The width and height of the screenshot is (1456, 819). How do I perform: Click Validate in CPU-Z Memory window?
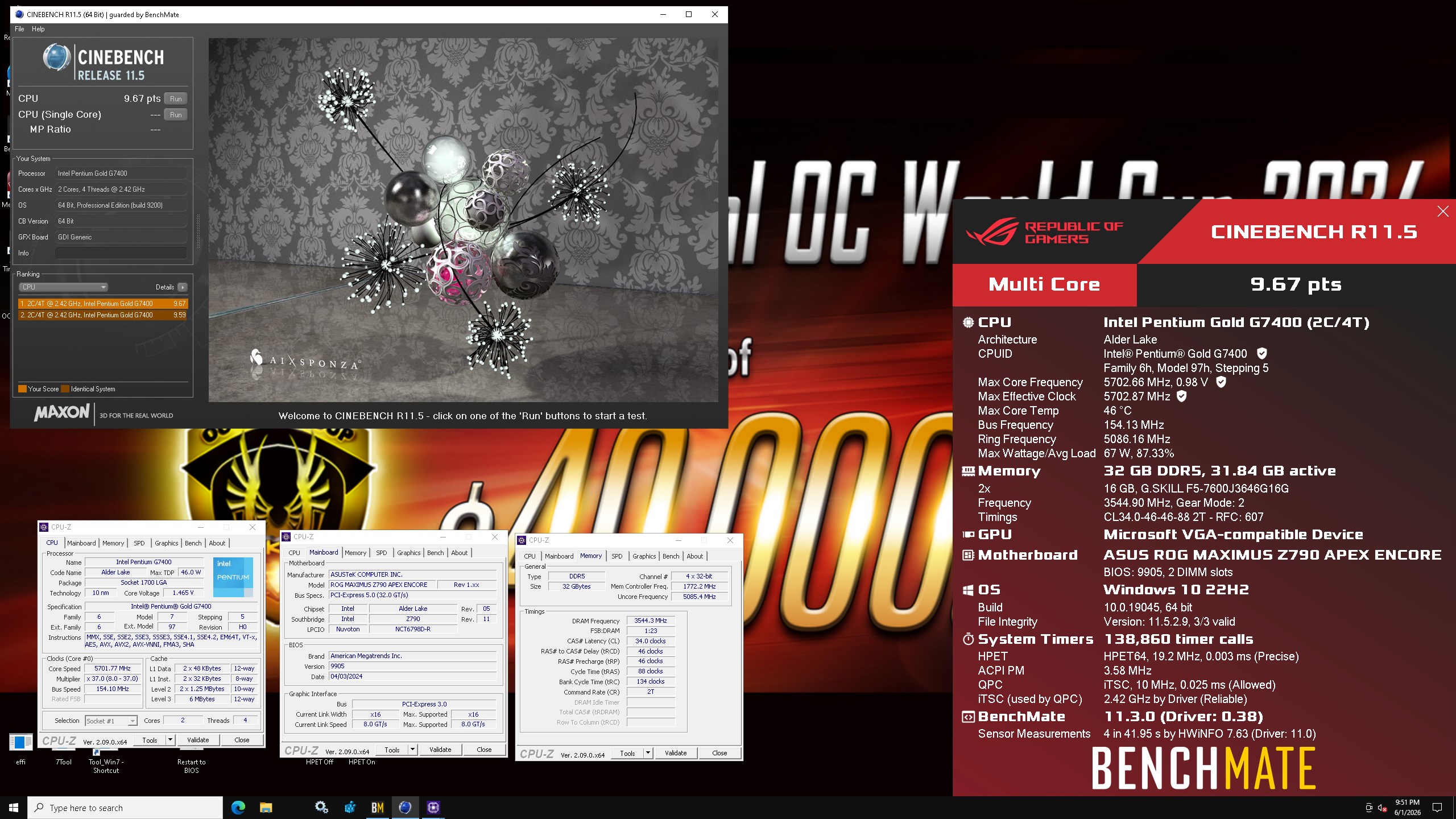[676, 753]
